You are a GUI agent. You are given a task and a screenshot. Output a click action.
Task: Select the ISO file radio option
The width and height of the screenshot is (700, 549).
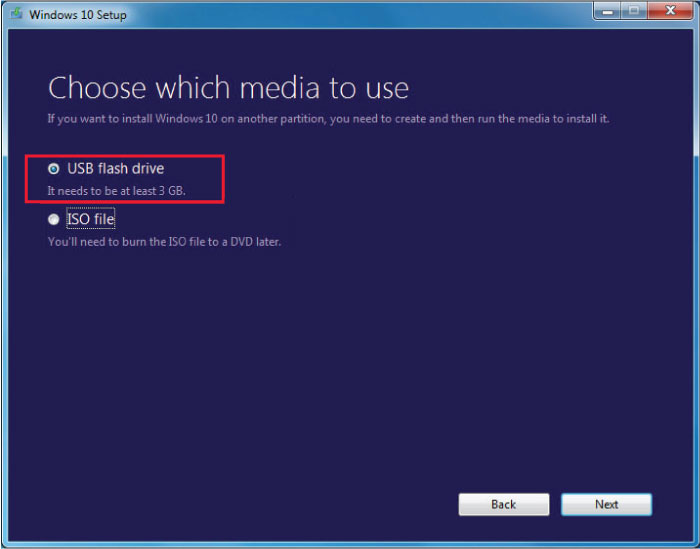click(x=54, y=219)
